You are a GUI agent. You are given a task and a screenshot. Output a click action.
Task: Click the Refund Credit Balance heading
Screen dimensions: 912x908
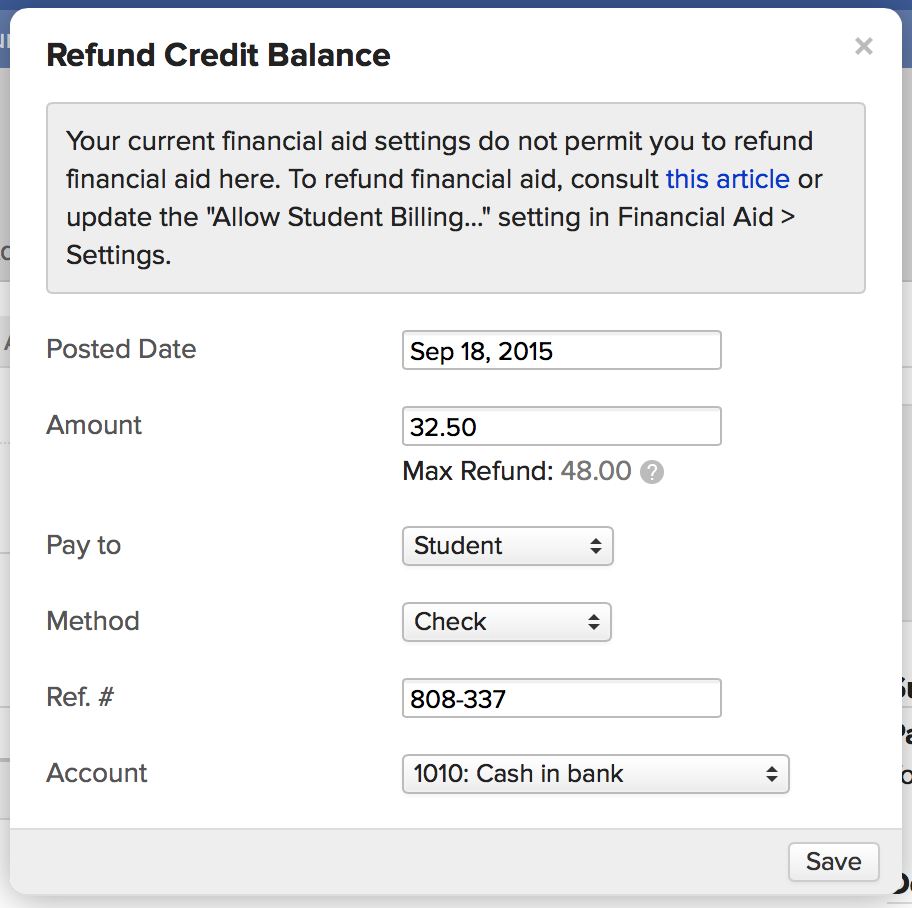point(218,55)
